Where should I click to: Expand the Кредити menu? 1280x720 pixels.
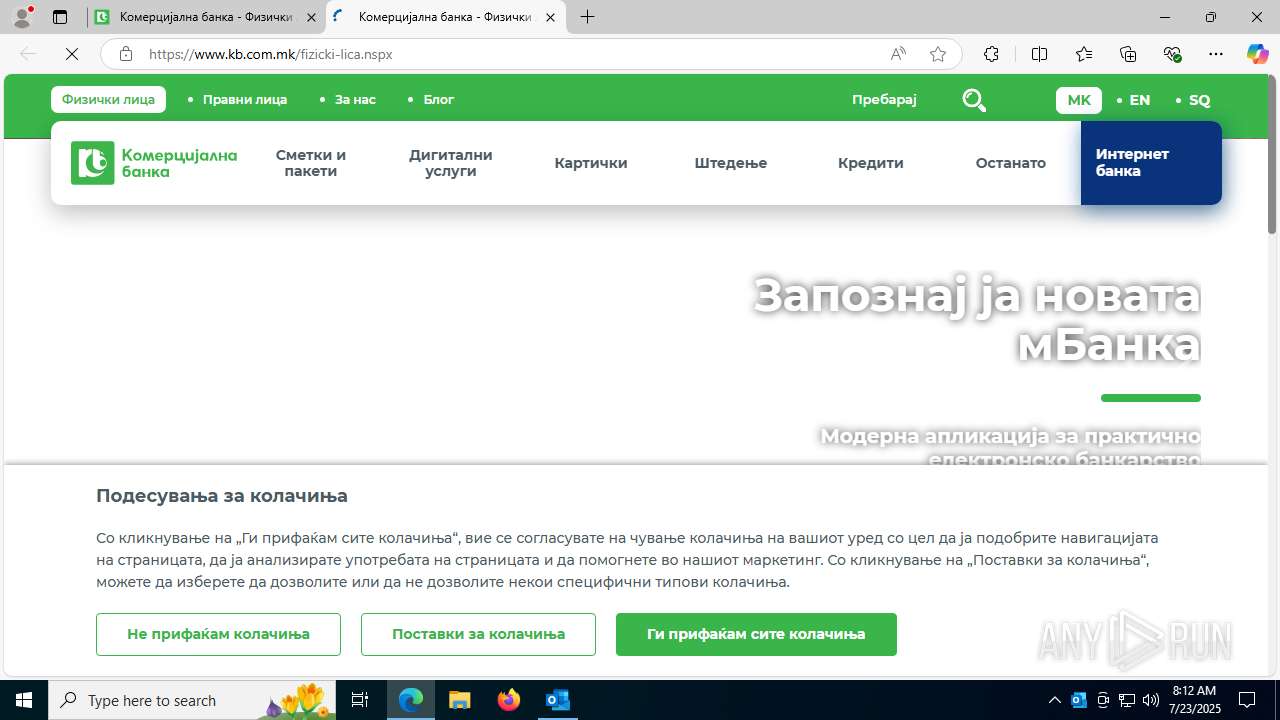[x=871, y=163]
